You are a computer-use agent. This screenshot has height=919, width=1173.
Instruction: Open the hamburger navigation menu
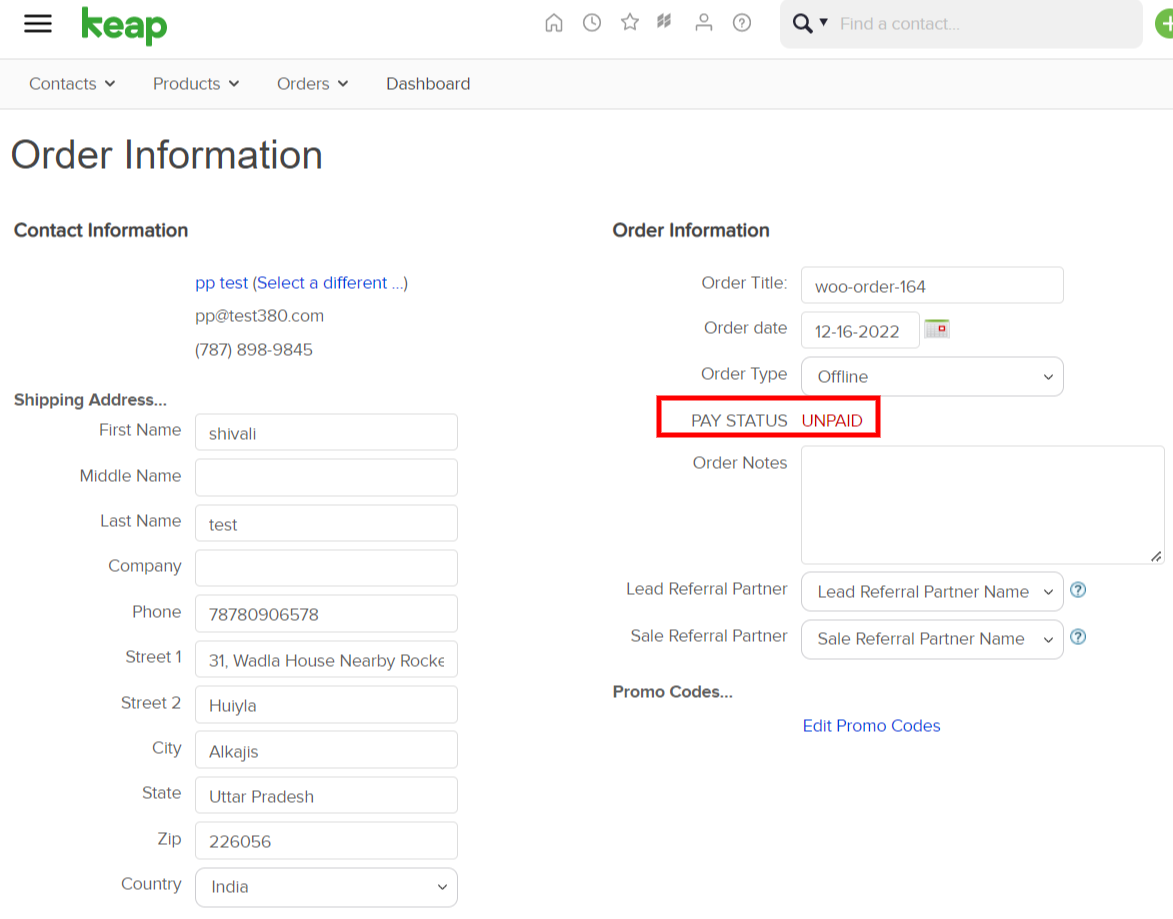[37, 24]
